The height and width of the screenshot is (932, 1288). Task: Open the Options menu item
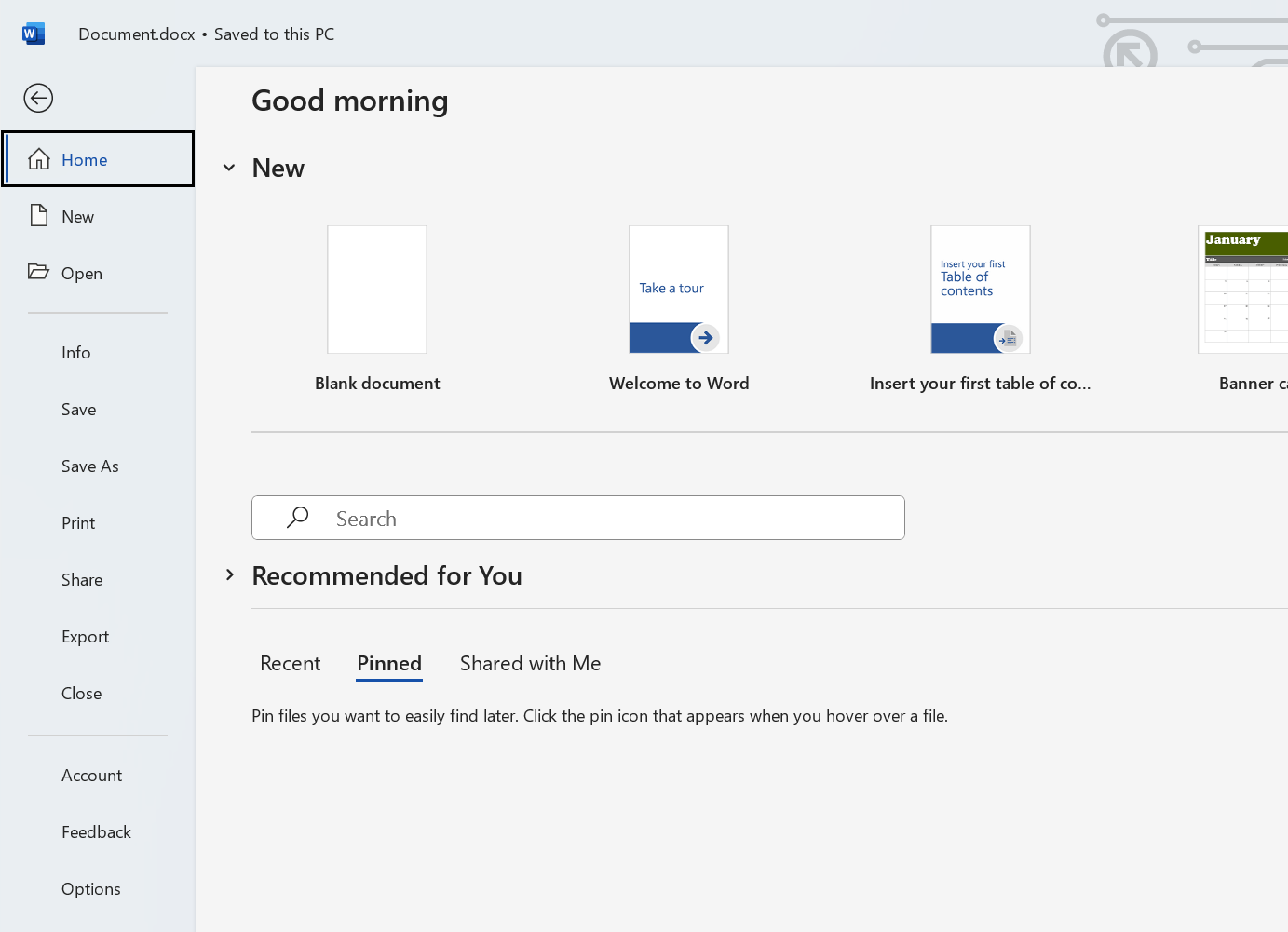(90, 888)
